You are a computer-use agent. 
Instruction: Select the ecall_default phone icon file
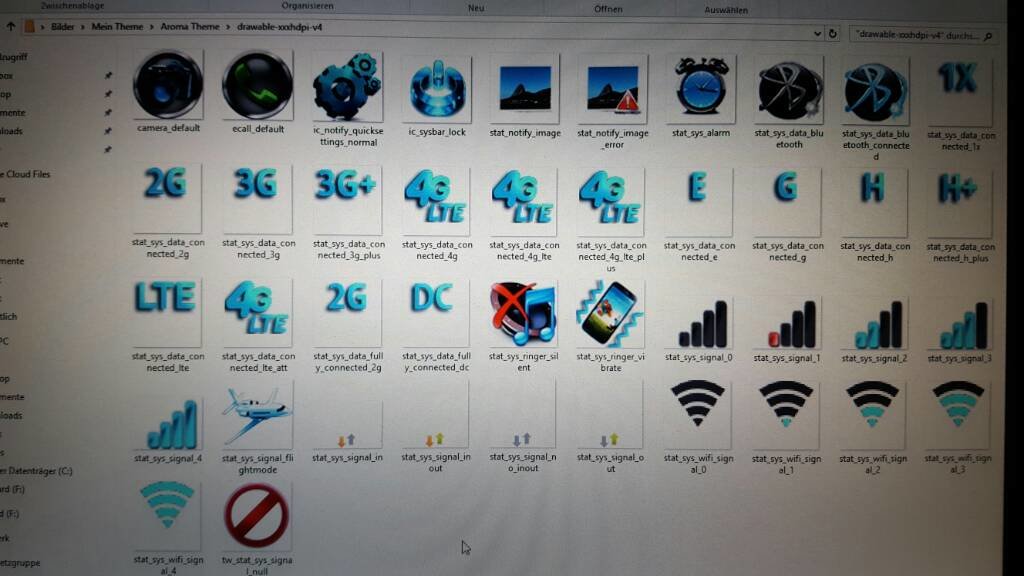[257, 86]
